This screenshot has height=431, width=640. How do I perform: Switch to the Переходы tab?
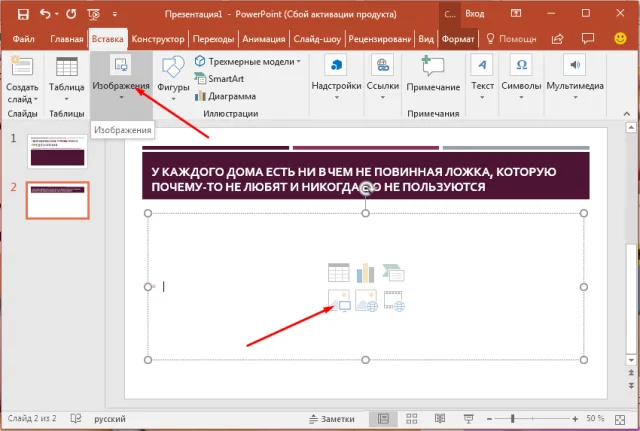pos(213,39)
